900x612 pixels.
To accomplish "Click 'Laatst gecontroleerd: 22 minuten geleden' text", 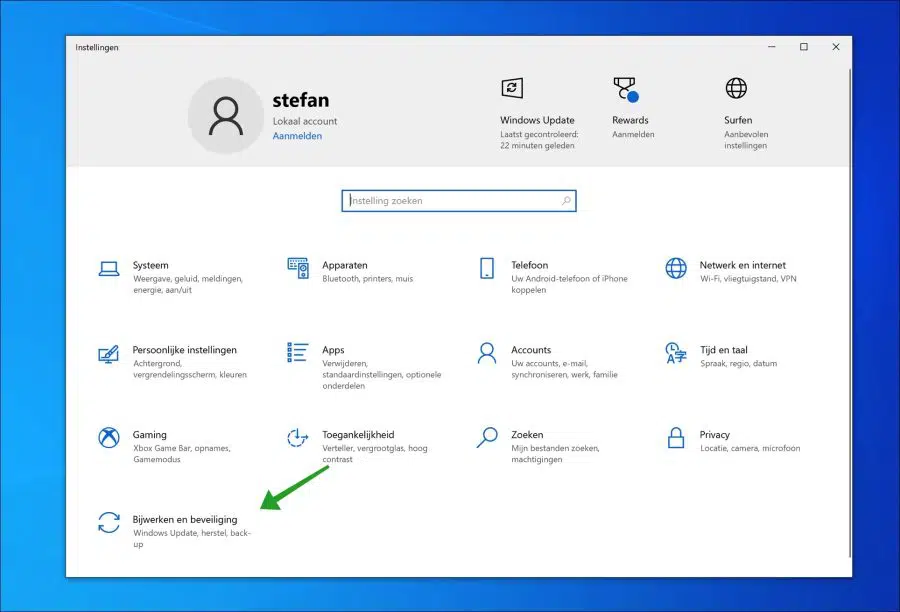I will click(x=539, y=140).
